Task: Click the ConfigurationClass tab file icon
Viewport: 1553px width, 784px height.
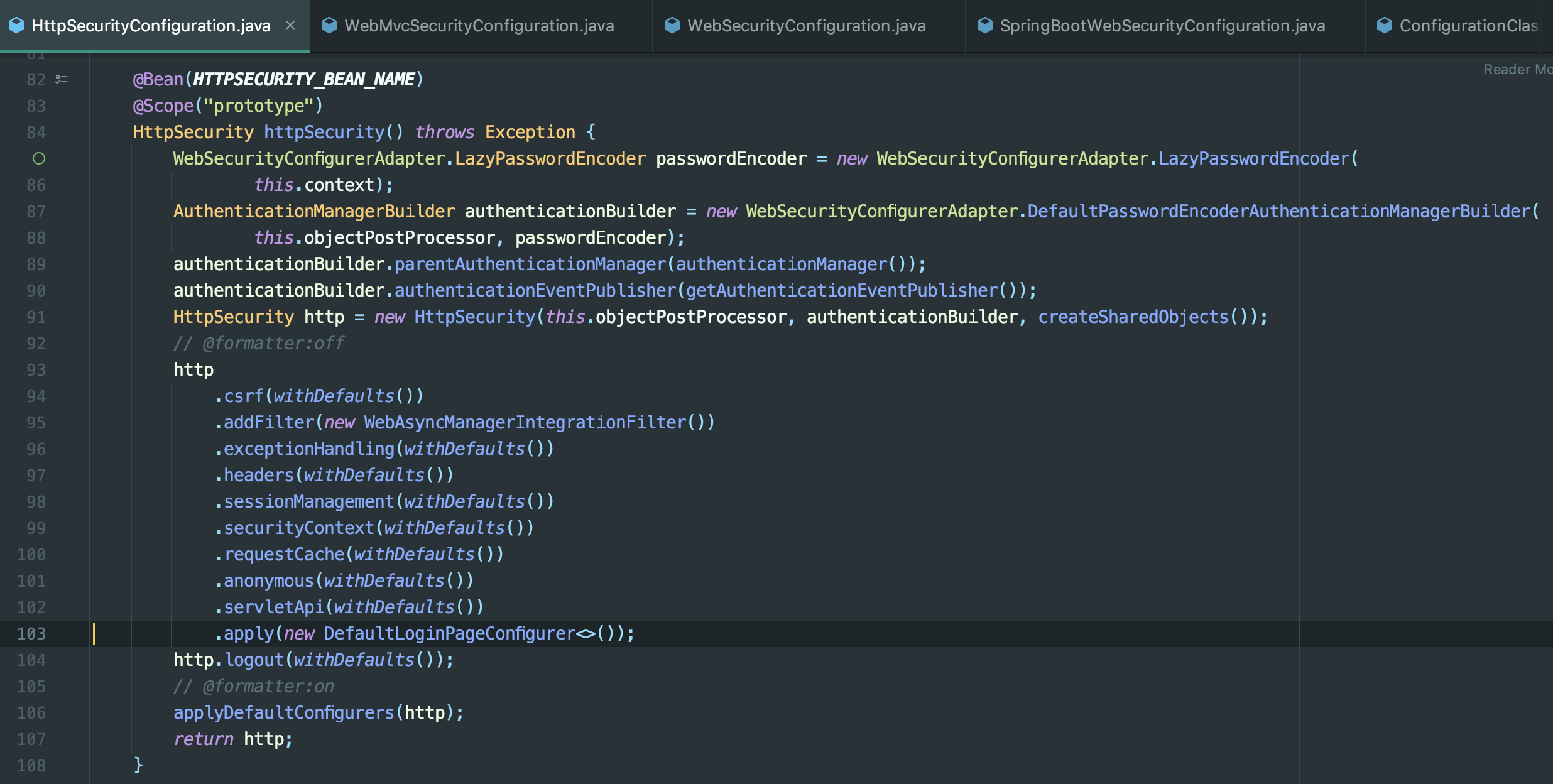Action: point(1385,26)
